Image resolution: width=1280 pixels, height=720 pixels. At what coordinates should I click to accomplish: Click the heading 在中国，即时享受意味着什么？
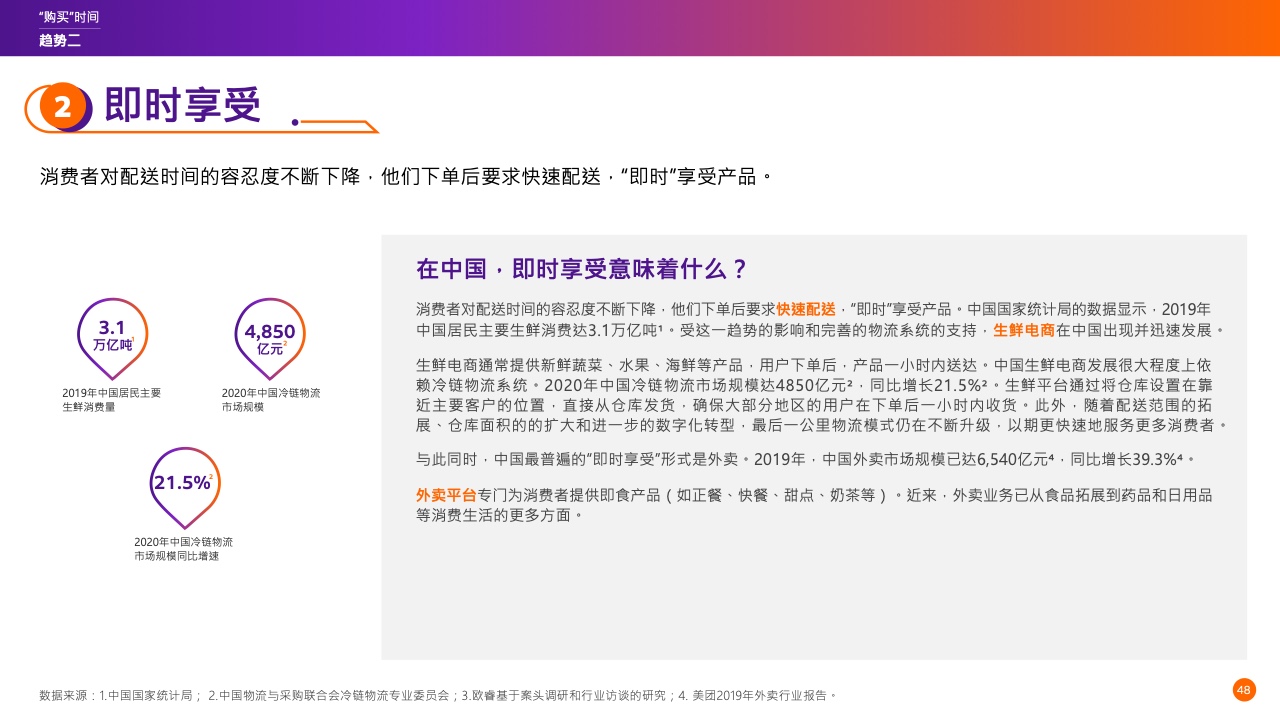point(582,270)
